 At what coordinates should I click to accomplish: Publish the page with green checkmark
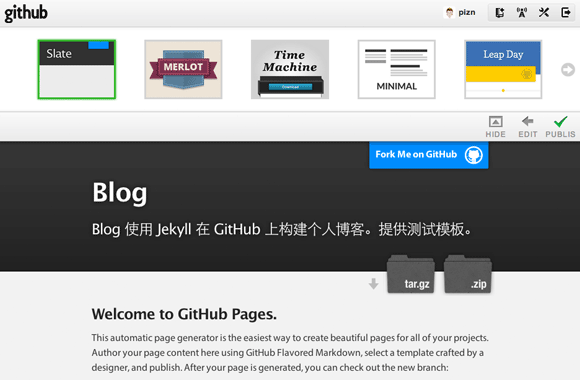click(560, 127)
